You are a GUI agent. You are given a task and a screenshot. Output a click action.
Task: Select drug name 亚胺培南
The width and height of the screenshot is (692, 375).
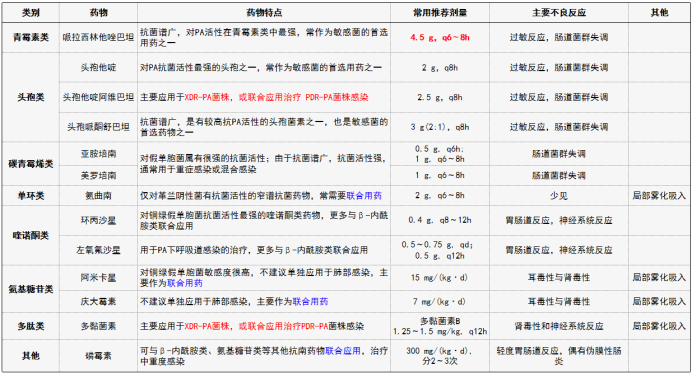(98, 154)
